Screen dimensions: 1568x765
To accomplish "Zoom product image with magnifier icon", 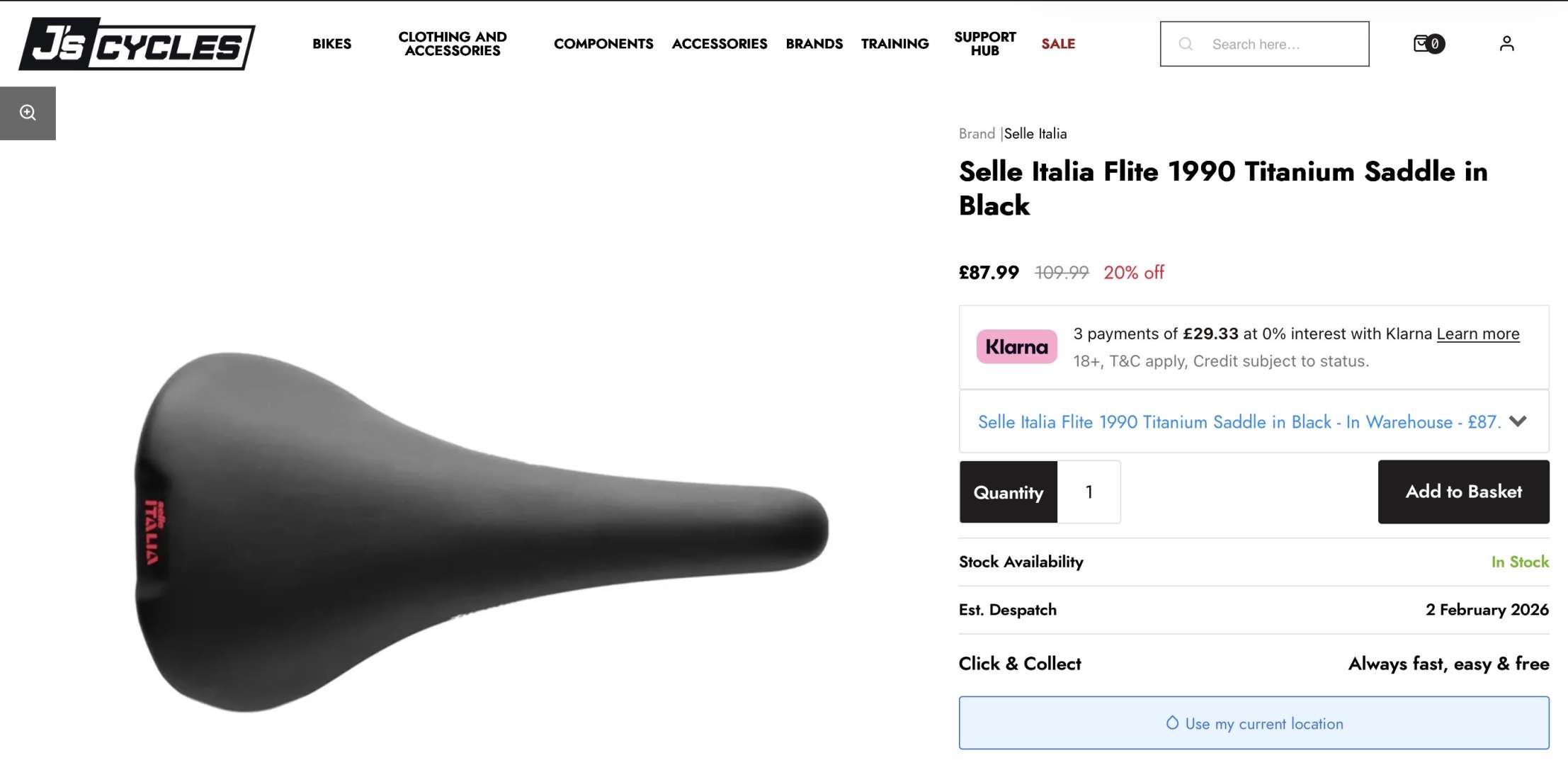I will click(28, 113).
